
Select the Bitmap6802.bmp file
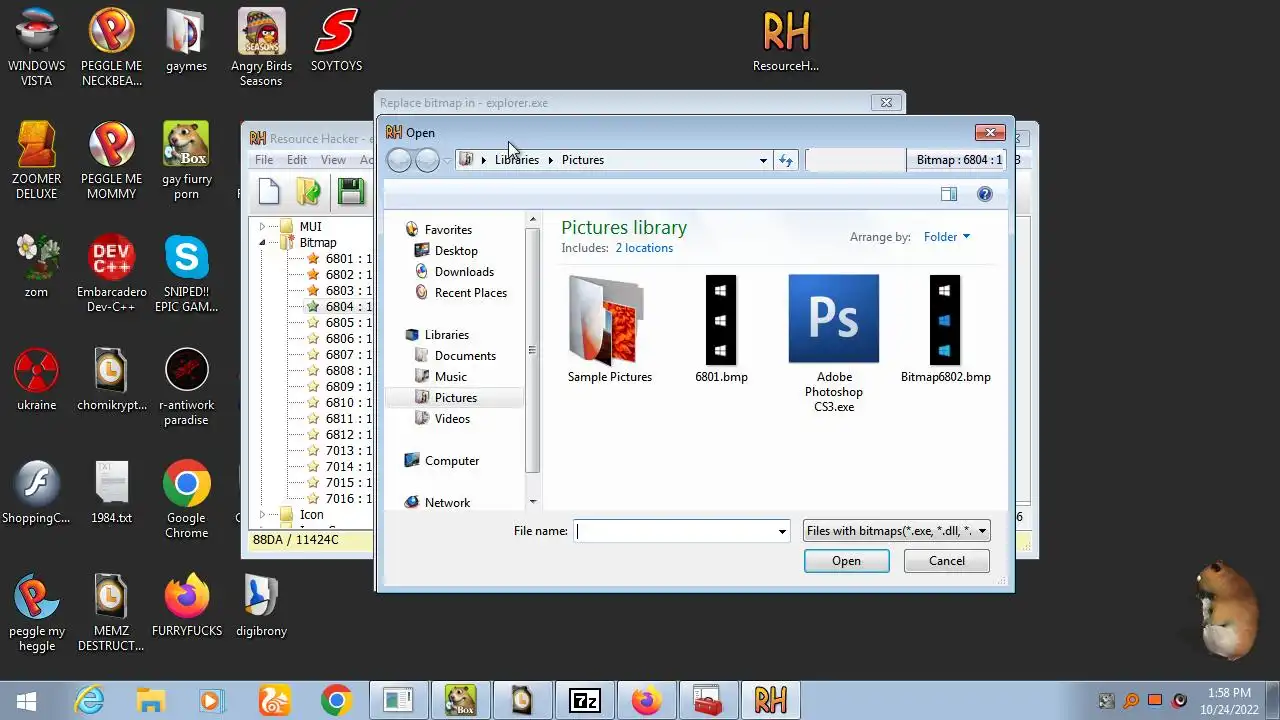pos(945,329)
